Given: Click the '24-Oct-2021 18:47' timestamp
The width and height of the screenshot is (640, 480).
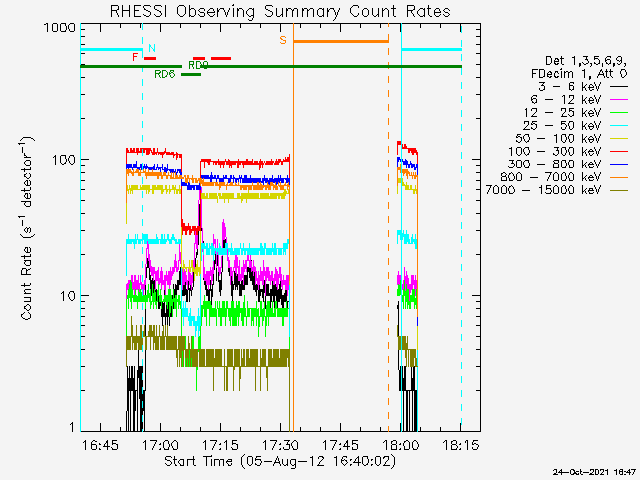Looking at the screenshot, I should coord(594,472).
